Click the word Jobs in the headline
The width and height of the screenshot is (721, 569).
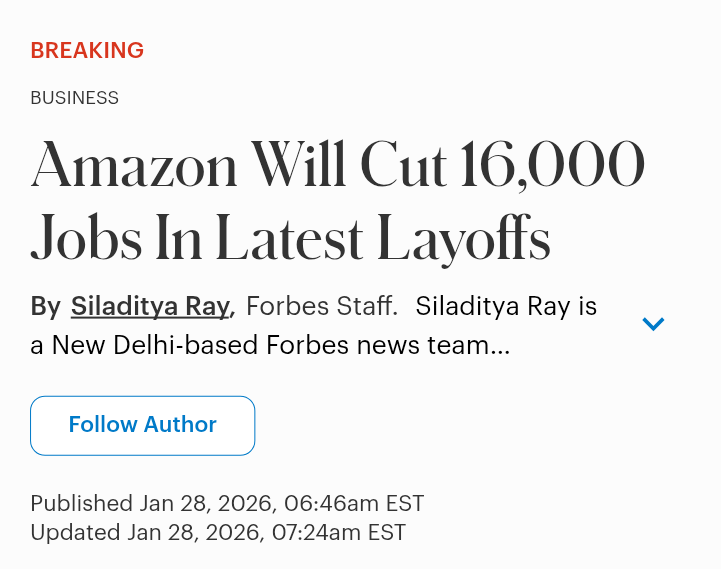[x=87, y=240]
